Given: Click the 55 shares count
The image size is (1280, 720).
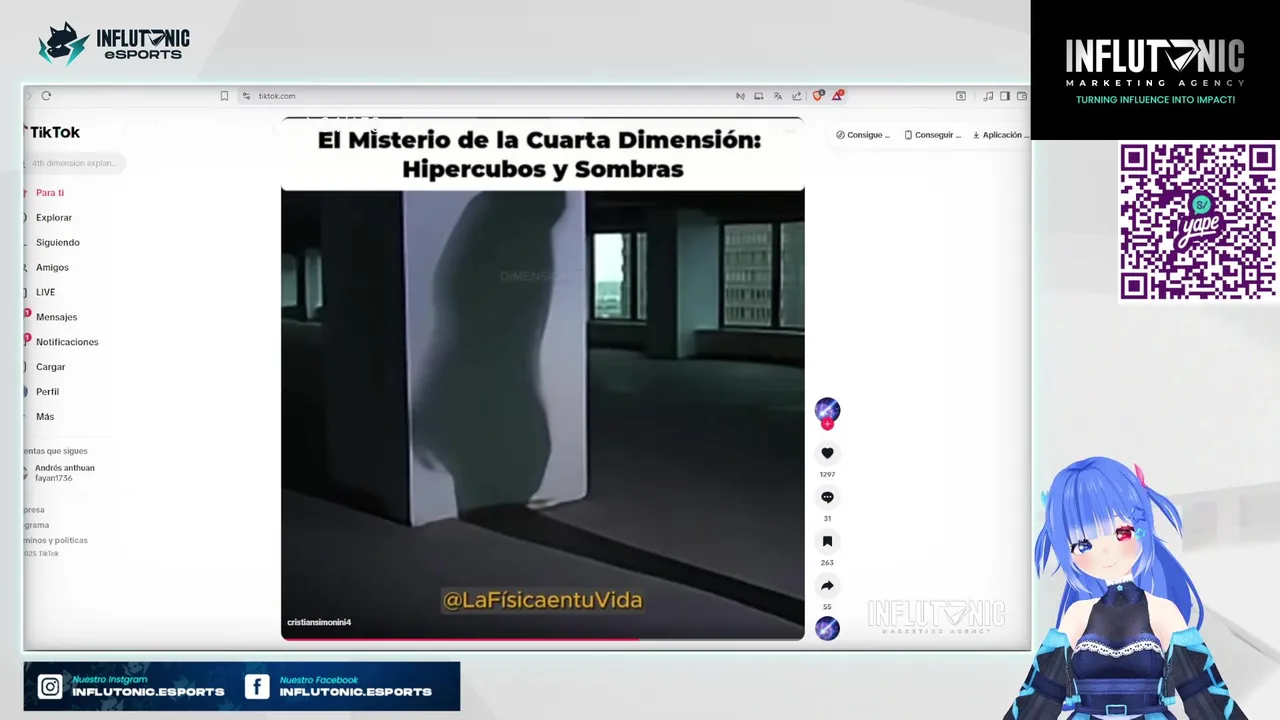Looking at the screenshot, I should click(x=827, y=606).
